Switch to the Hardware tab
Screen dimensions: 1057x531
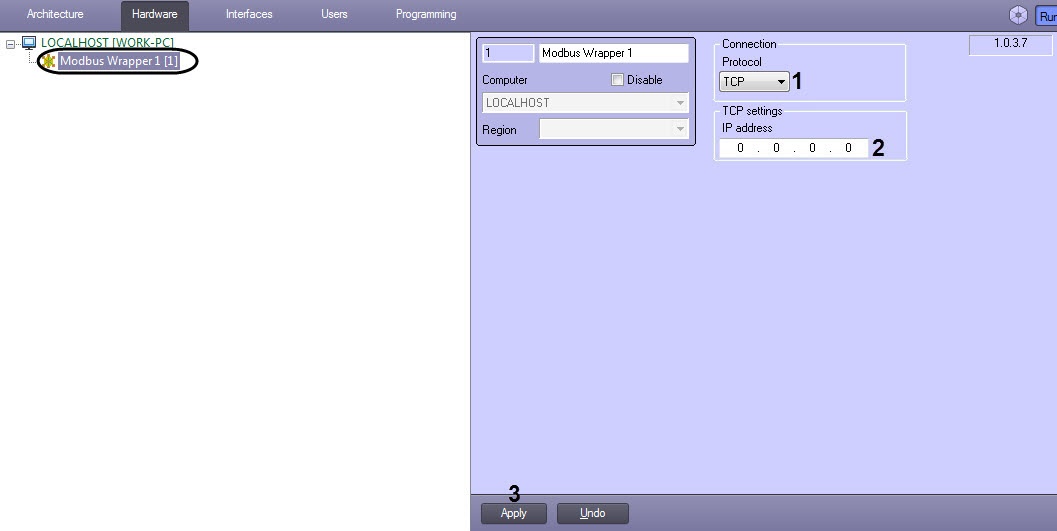click(x=154, y=14)
